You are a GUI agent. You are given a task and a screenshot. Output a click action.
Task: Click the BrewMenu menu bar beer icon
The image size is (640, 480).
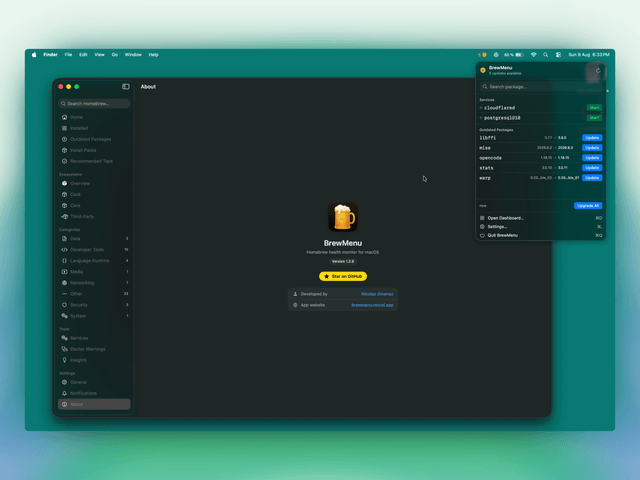[x=482, y=55]
